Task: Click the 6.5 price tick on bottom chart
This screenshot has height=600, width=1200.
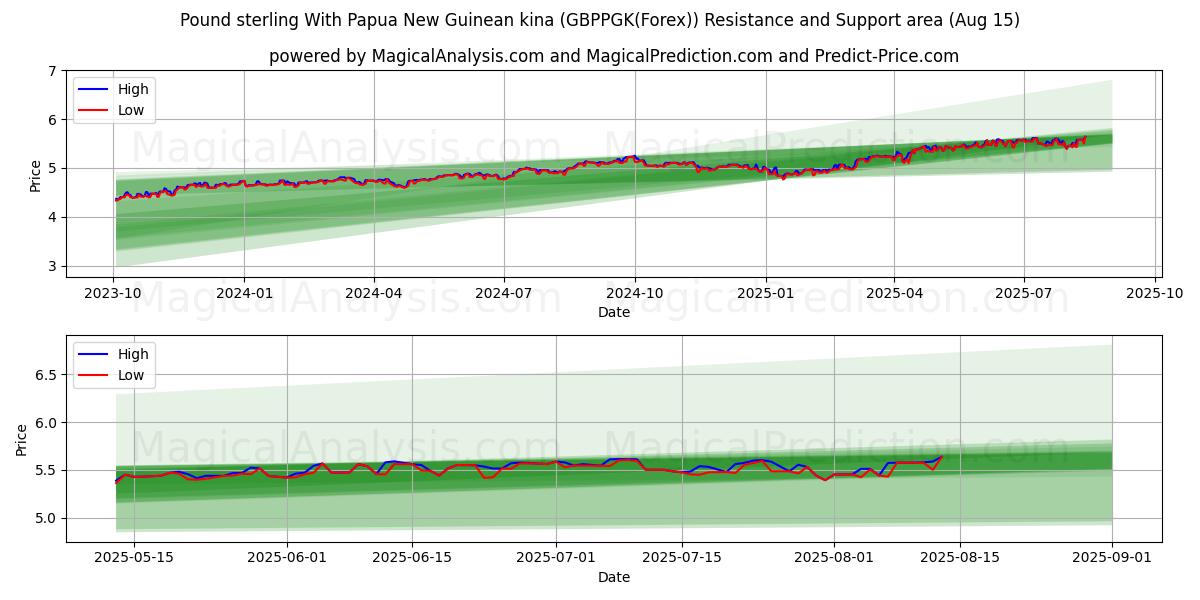Action: (47, 375)
